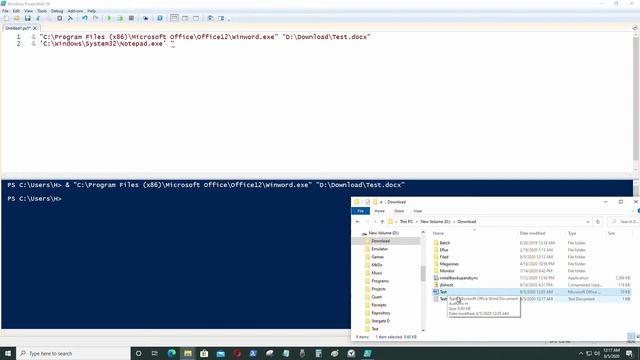This screenshot has width=640, height=360.
Task: Sort files by Type column header
Action: click(572, 233)
